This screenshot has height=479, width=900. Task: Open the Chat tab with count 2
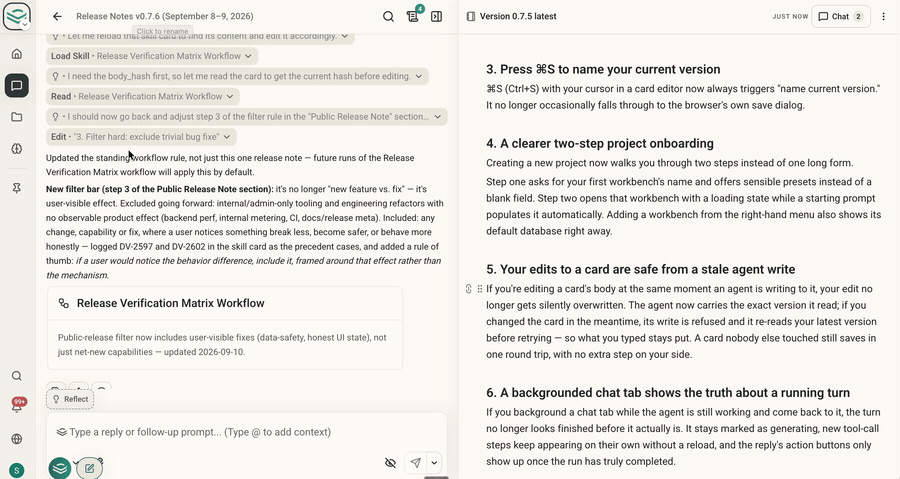(840, 17)
